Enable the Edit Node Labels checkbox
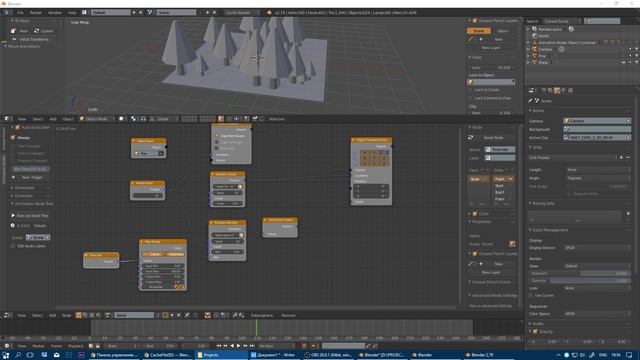The width and height of the screenshot is (640, 360). pos(13,246)
